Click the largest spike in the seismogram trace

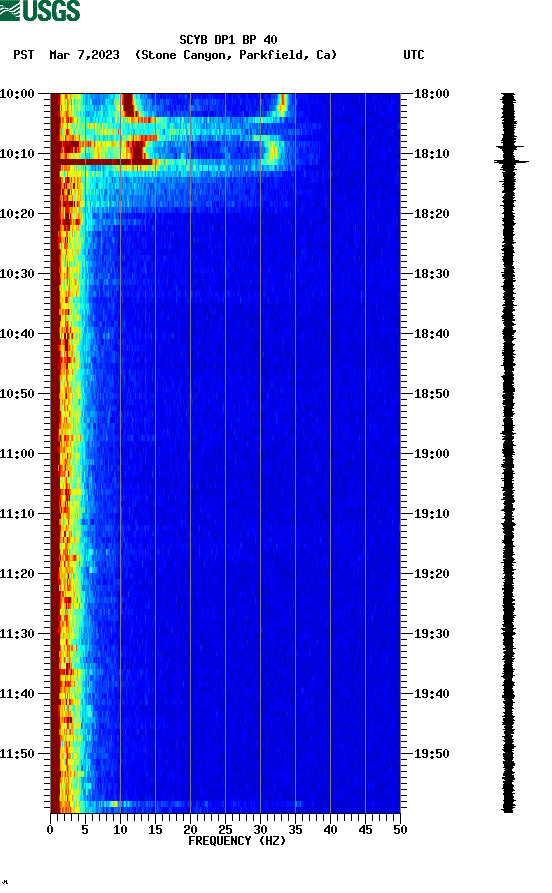coord(511,162)
